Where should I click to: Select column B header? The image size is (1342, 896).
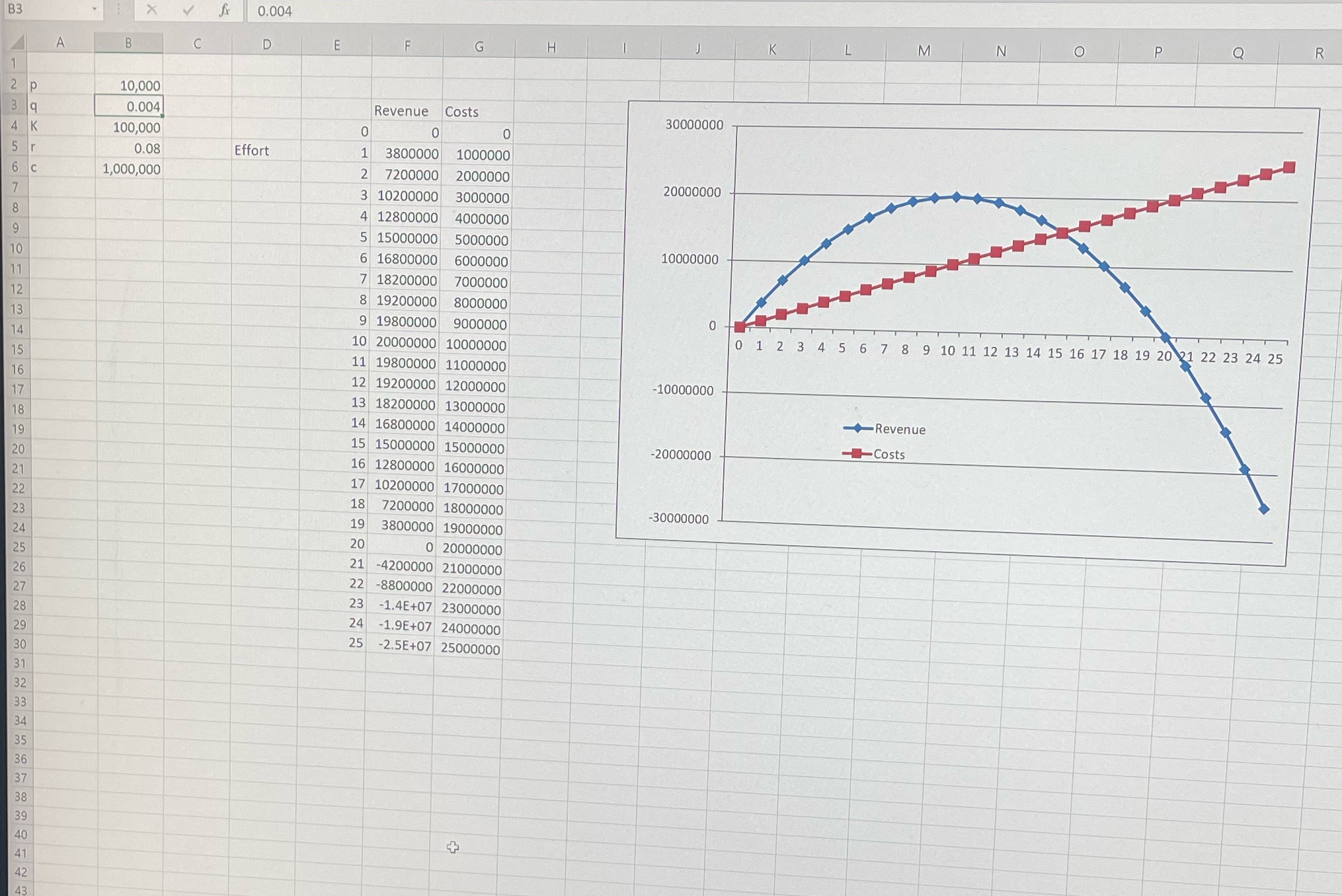[128, 43]
